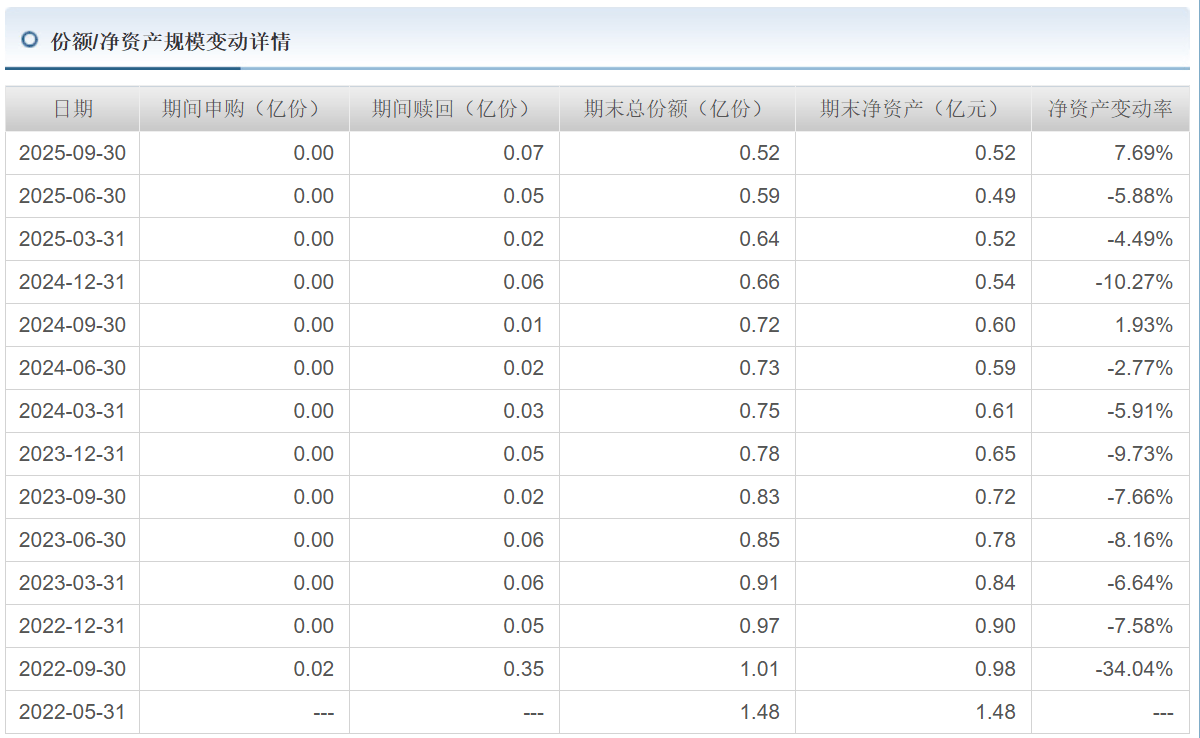
Task: Click the -34.04% change rate value
Action: 1133,669
